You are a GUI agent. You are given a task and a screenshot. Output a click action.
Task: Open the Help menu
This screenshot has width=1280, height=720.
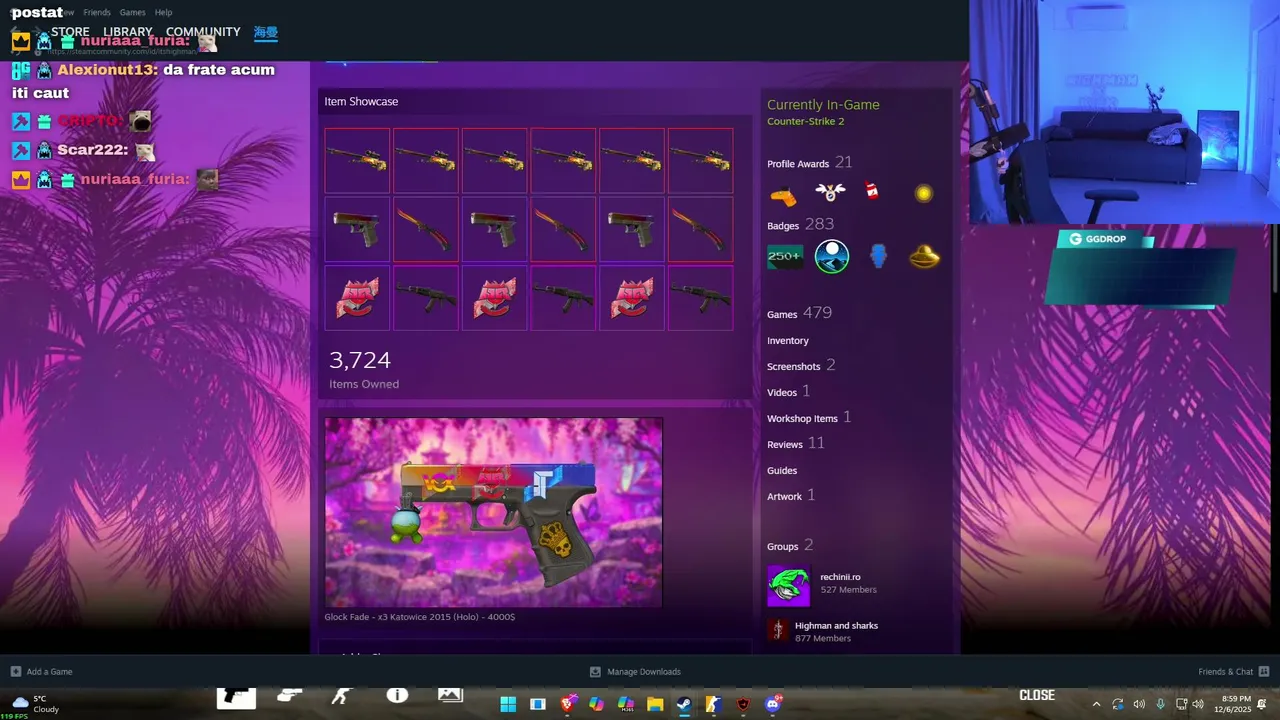coord(163,12)
